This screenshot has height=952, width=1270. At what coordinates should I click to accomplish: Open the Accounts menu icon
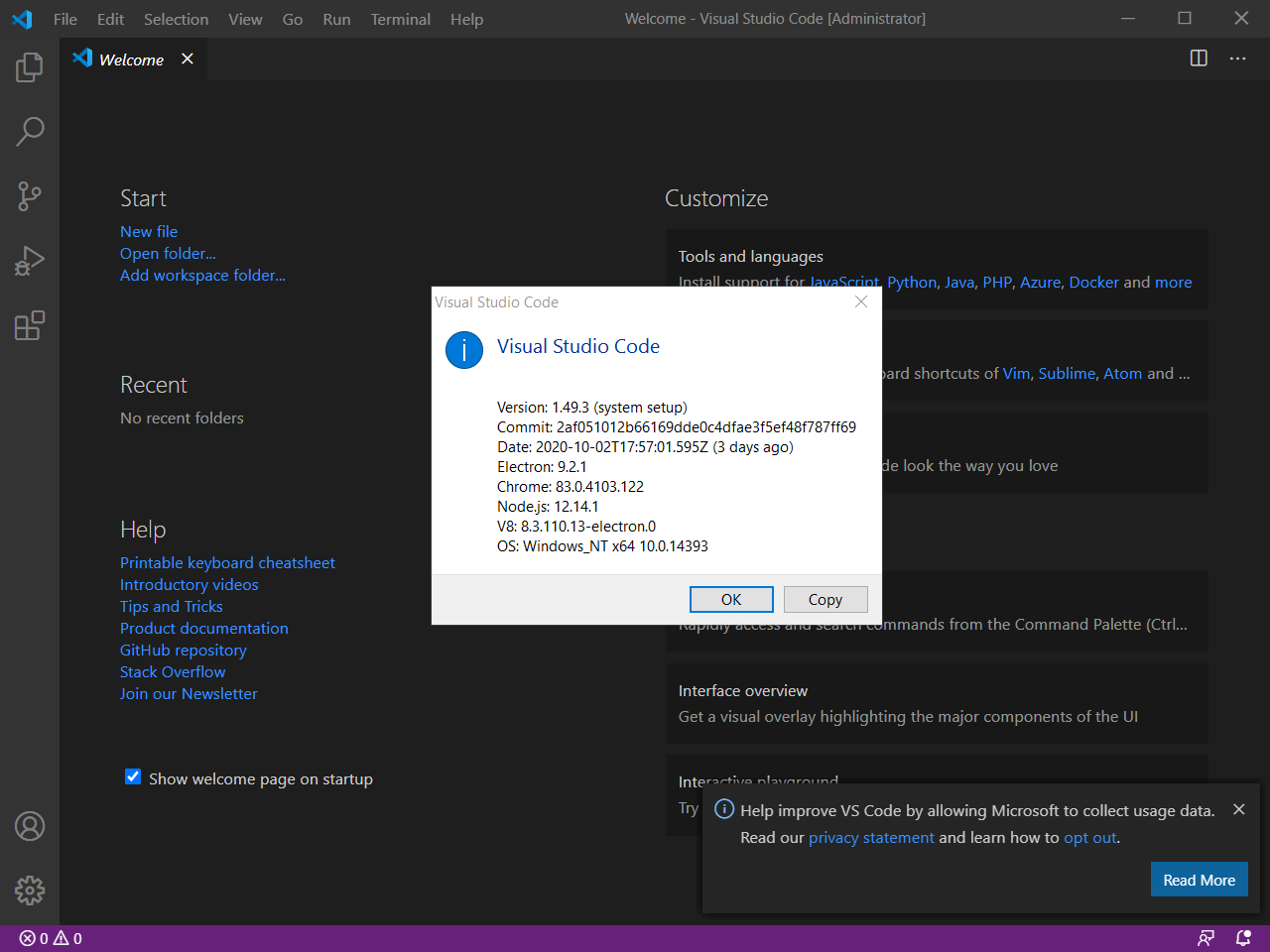pyautogui.click(x=30, y=826)
